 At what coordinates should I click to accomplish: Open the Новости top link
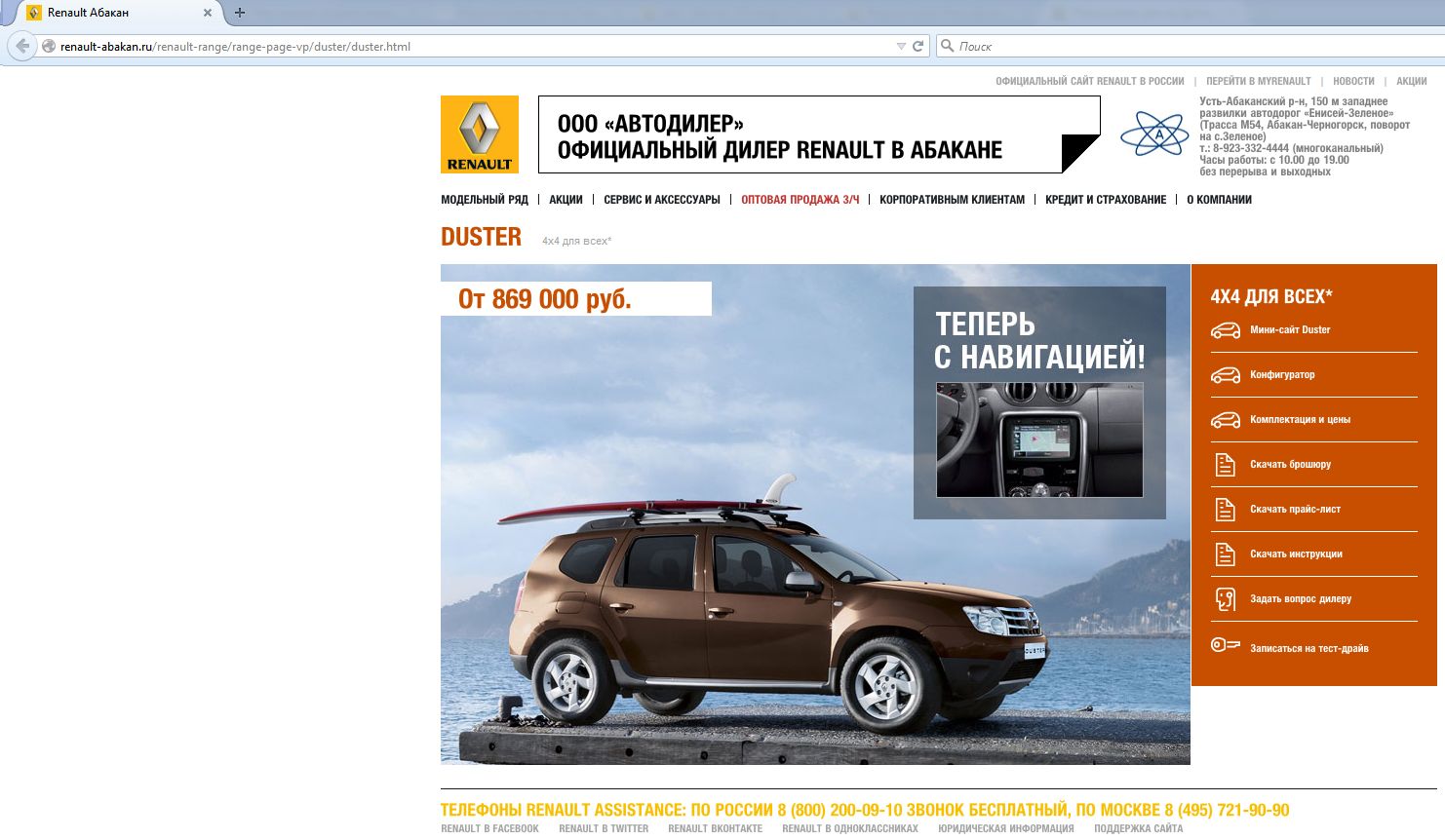1353,82
